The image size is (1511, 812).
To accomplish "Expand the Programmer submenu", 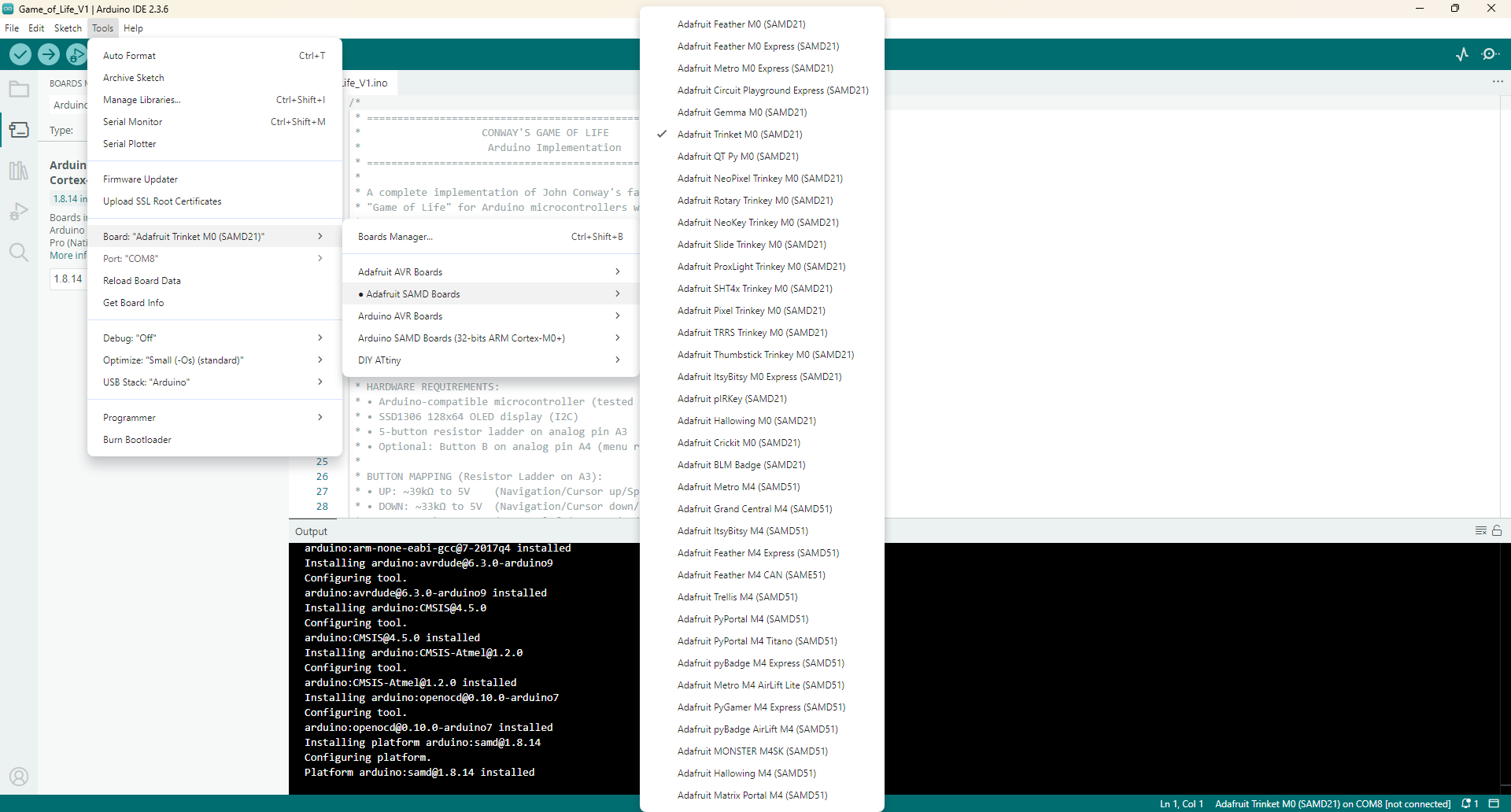I will [x=214, y=418].
